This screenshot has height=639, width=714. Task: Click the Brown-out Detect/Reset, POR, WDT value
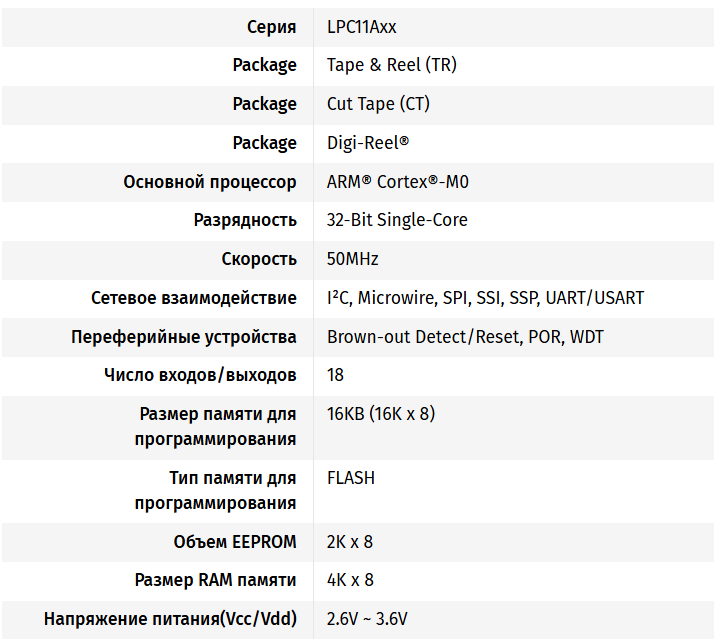[465, 337]
